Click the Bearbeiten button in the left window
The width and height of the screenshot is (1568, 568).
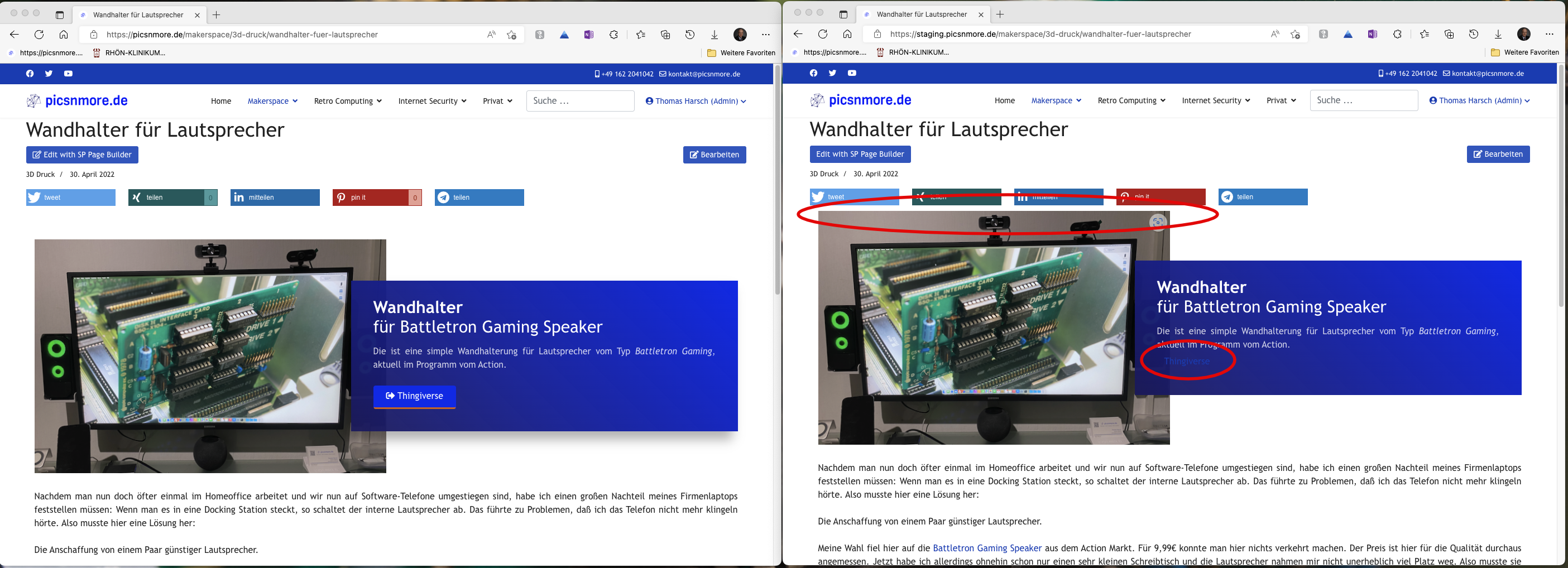point(714,155)
